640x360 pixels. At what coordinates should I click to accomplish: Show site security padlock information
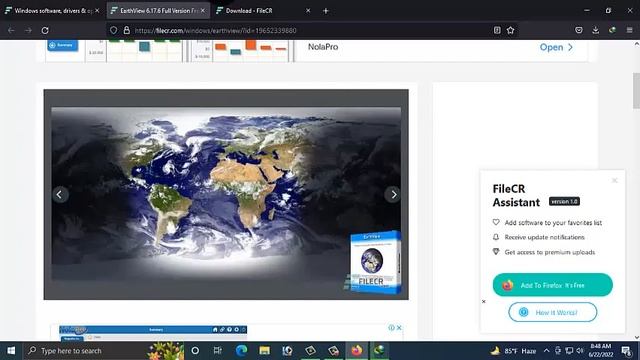tap(127, 30)
